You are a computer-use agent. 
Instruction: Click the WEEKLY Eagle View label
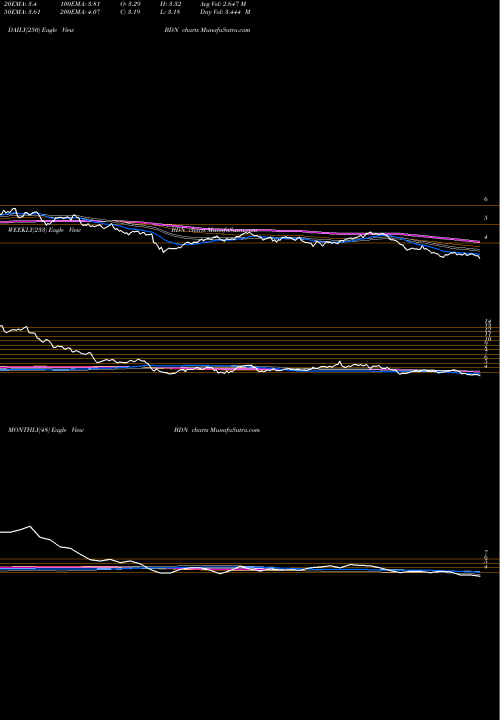coord(45,230)
